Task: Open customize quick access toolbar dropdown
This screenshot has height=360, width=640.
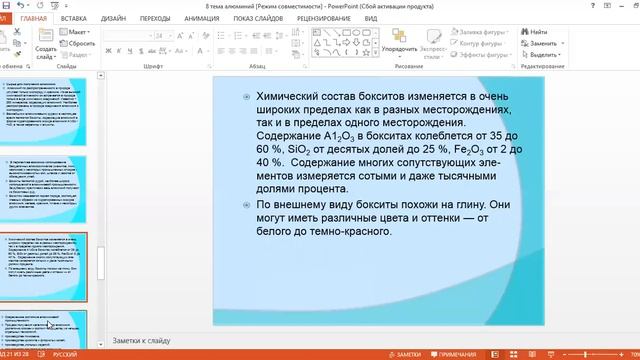Action: [x=66, y=6]
